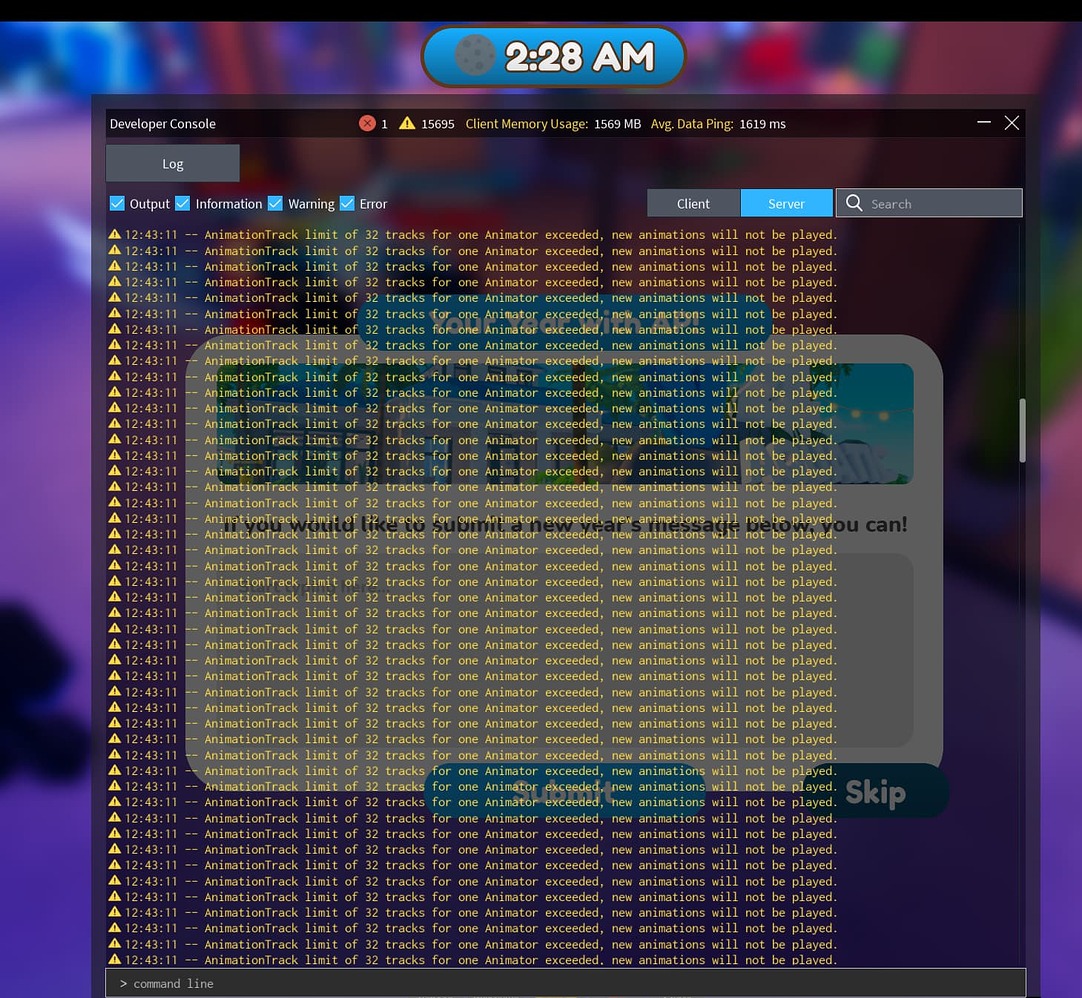Click the last visible AnimationTrack warning line

point(473,959)
